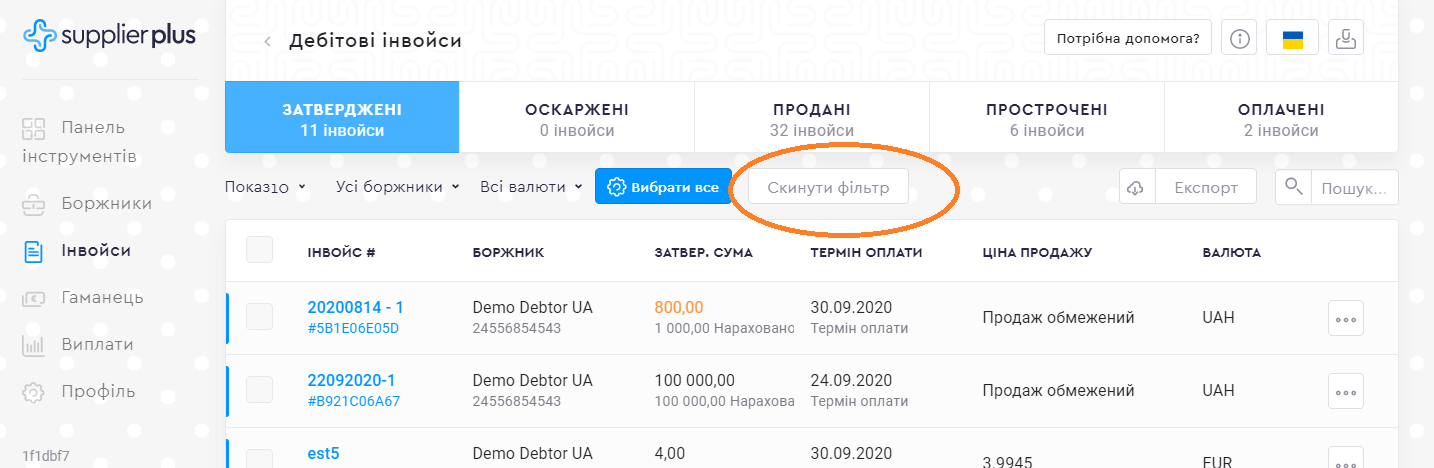Open language selector with Ukrainian flag
Image resolution: width=1434 pixels, height=468 pixels.
tap(1293, 39)
